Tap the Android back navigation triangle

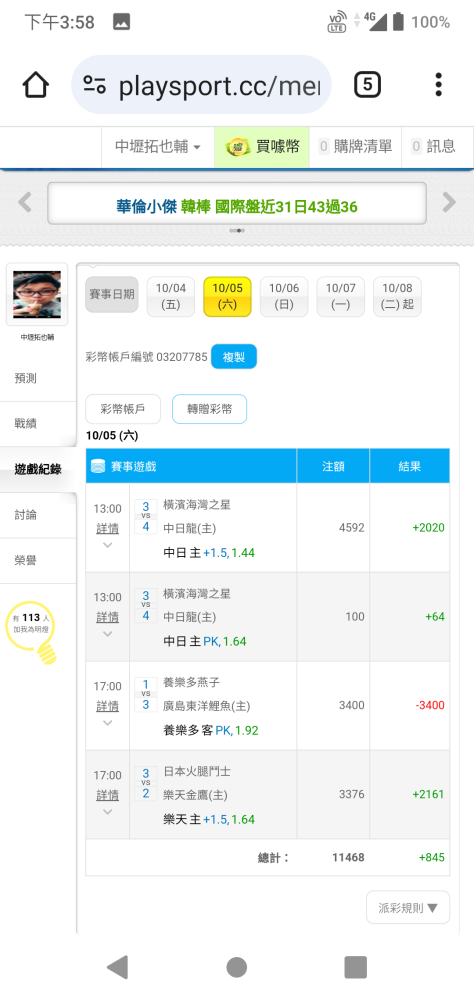click(117, 967)
